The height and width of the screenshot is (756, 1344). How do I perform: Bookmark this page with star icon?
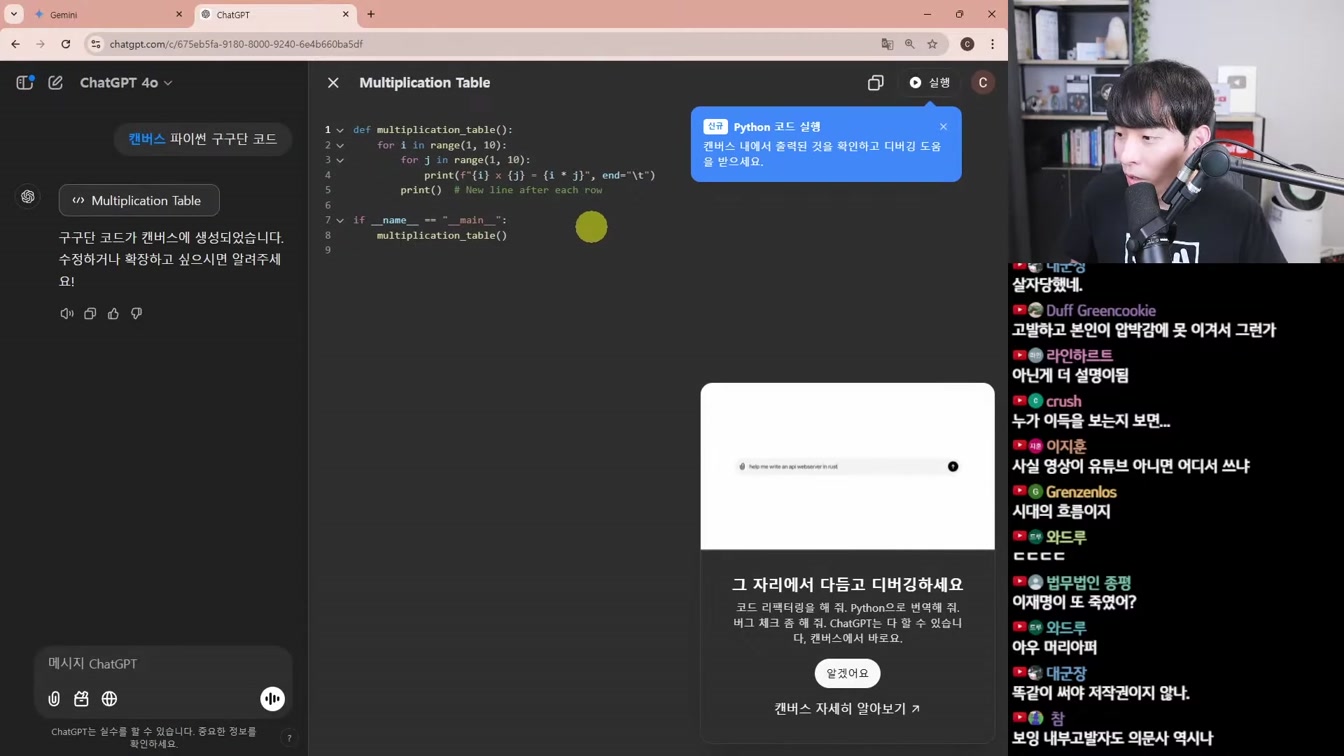(x=932, y=44)
